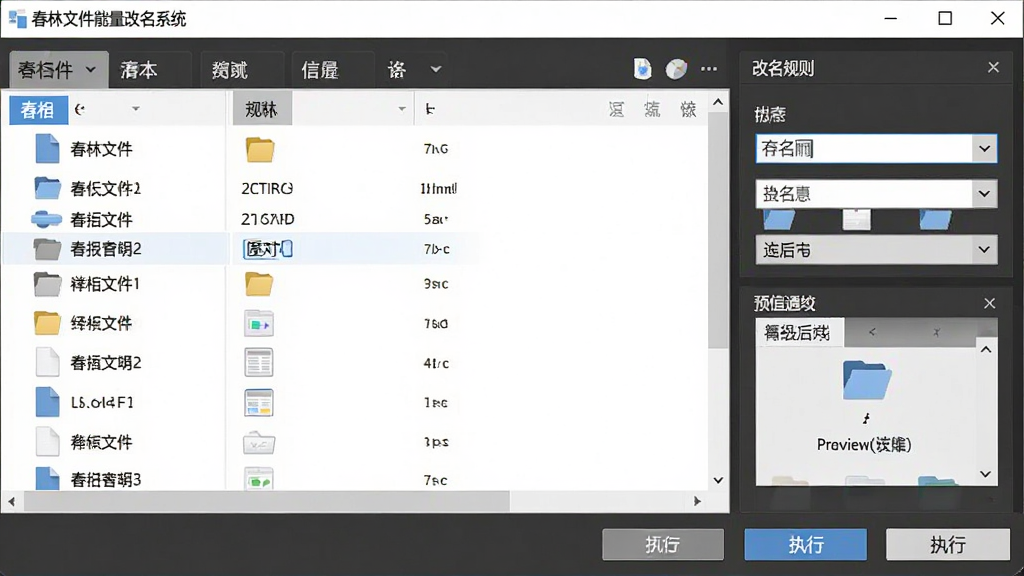Click the blank page icon beside 春掴文朗2

tap(47, 362)
